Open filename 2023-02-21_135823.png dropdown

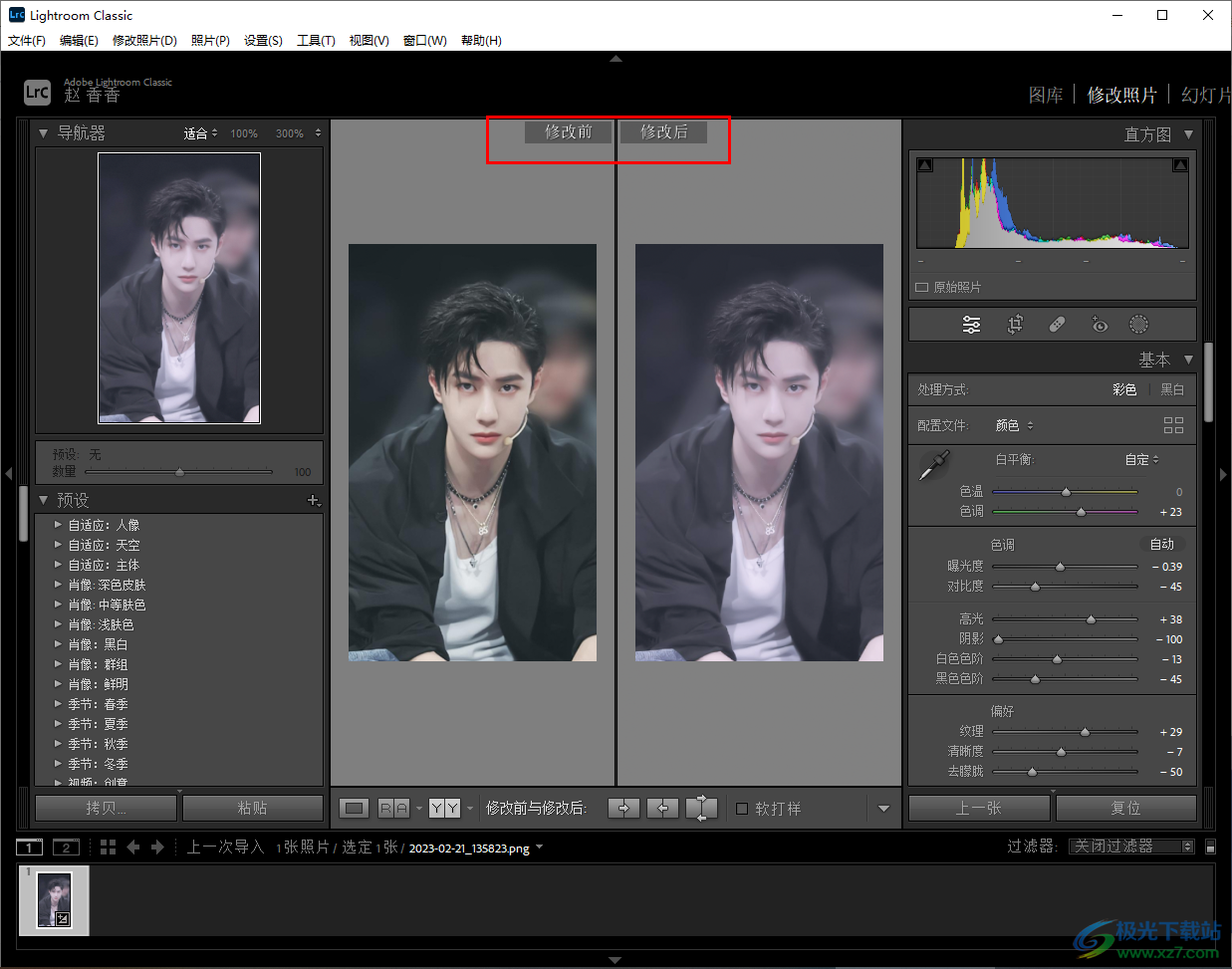click(539, 848)
